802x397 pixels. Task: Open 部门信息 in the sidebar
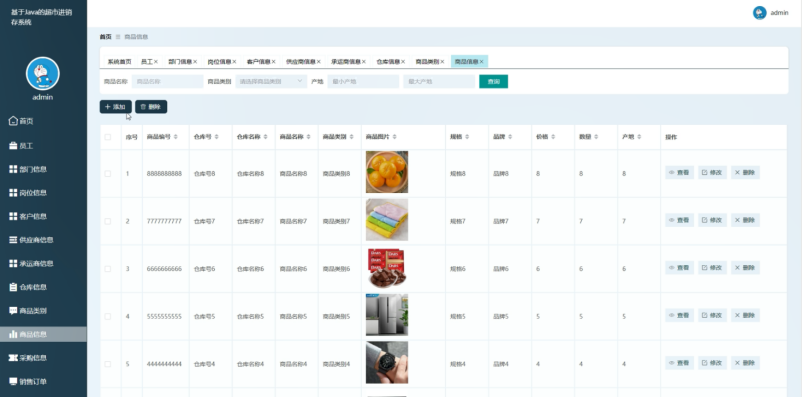[28, 169]
